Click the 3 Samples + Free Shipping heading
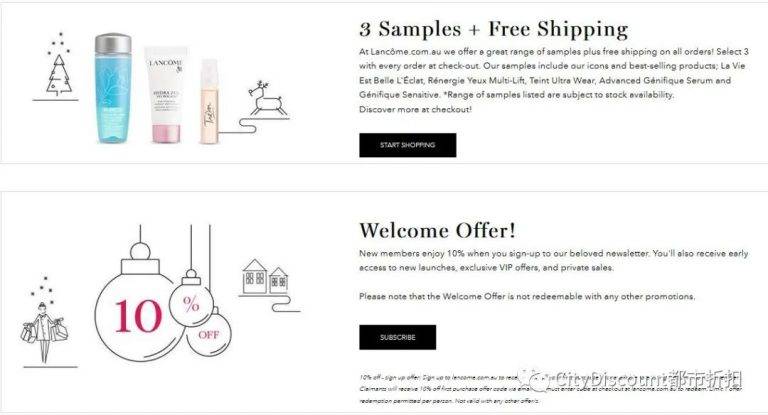This screenshot has height=415, width=768. pyautogui.click(x=494, y=29)
